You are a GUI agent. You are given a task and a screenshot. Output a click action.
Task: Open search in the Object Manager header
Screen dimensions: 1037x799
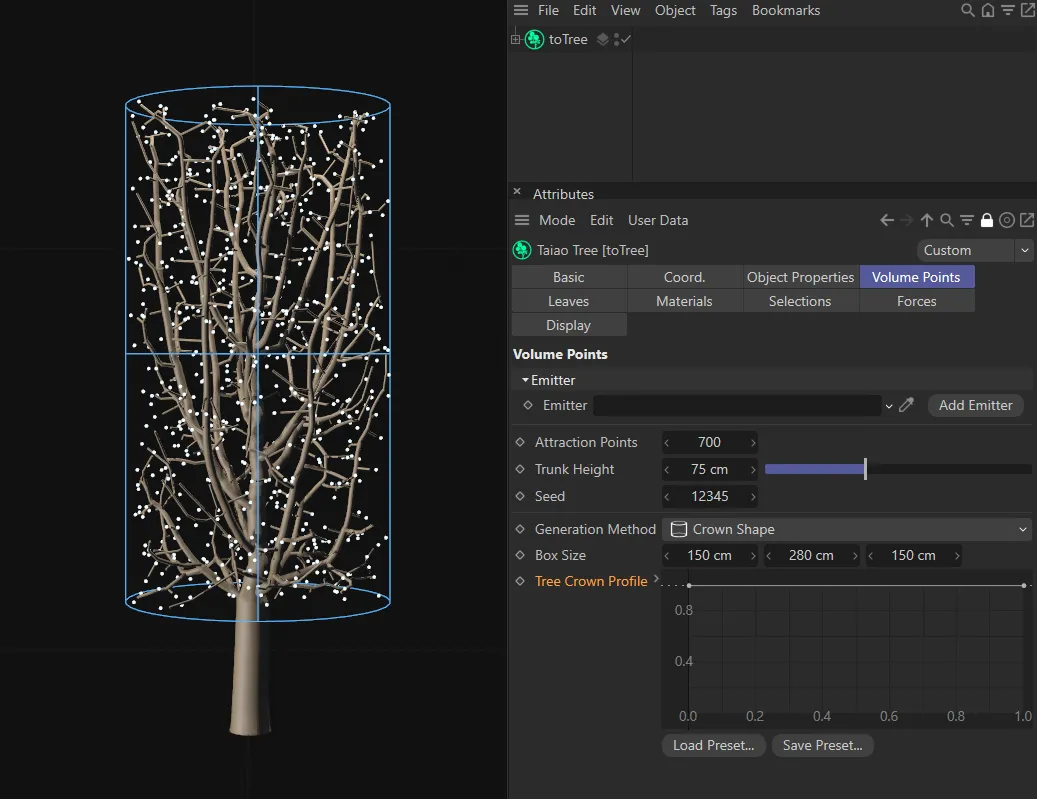[967, 11]
